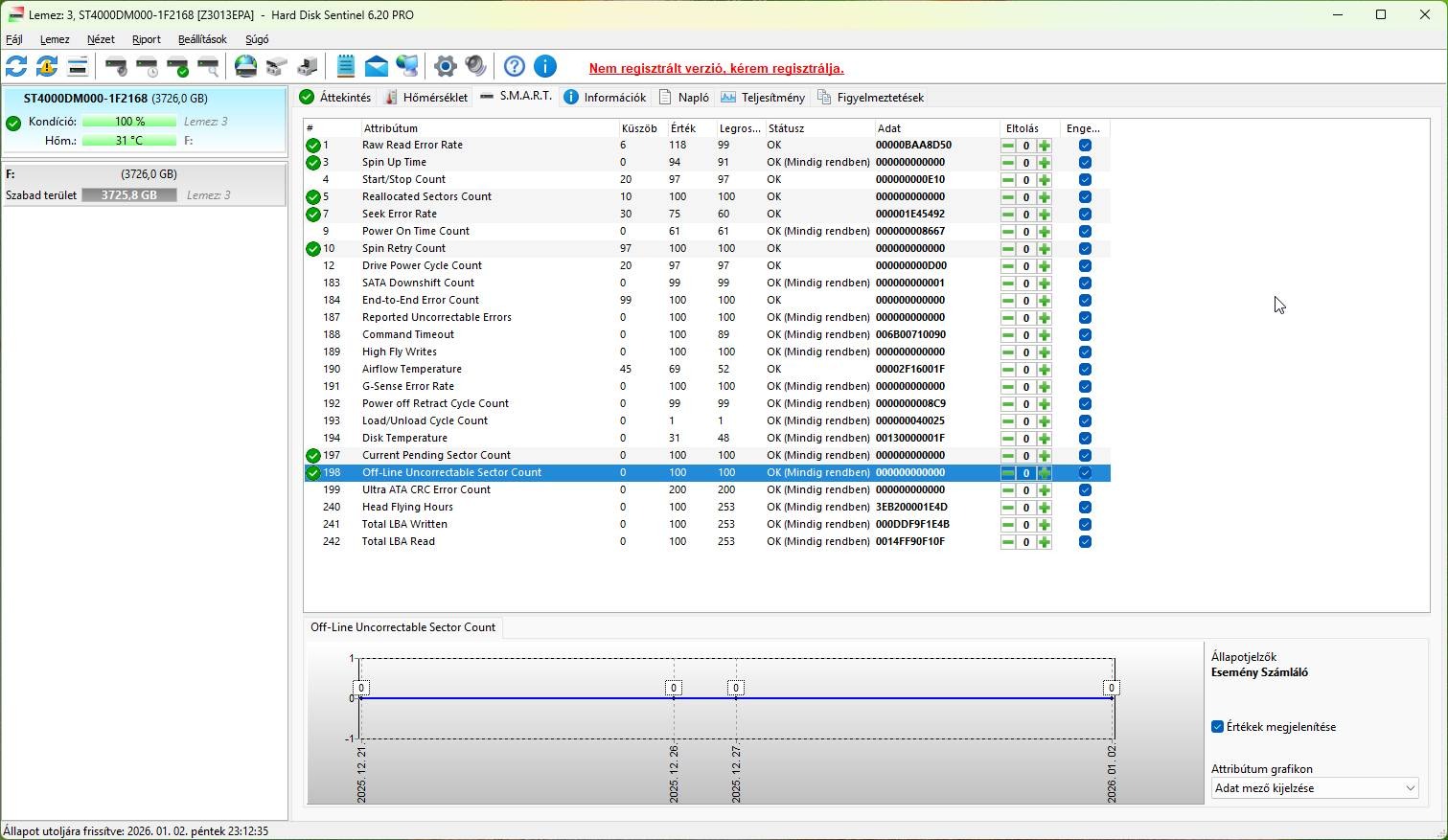The width and height of the screenshot is (1448, 840).
Task: Click the disk with speaker toolbar icon
Action: [116, 66]
